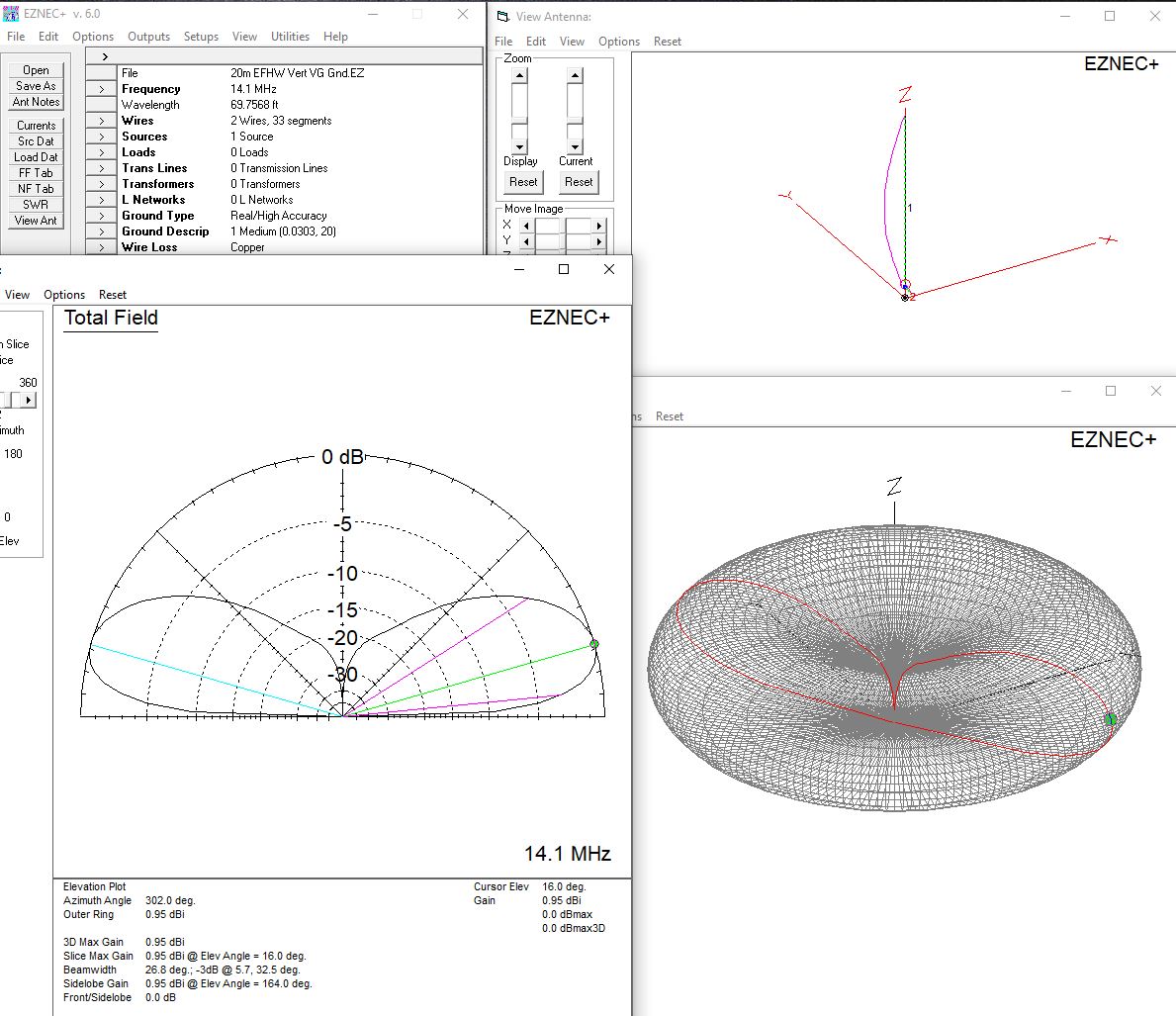Image resolution: width=1176 pixels, height=1016 pixels.
Task: Click the Load Dat button
Action: (36, 157)
